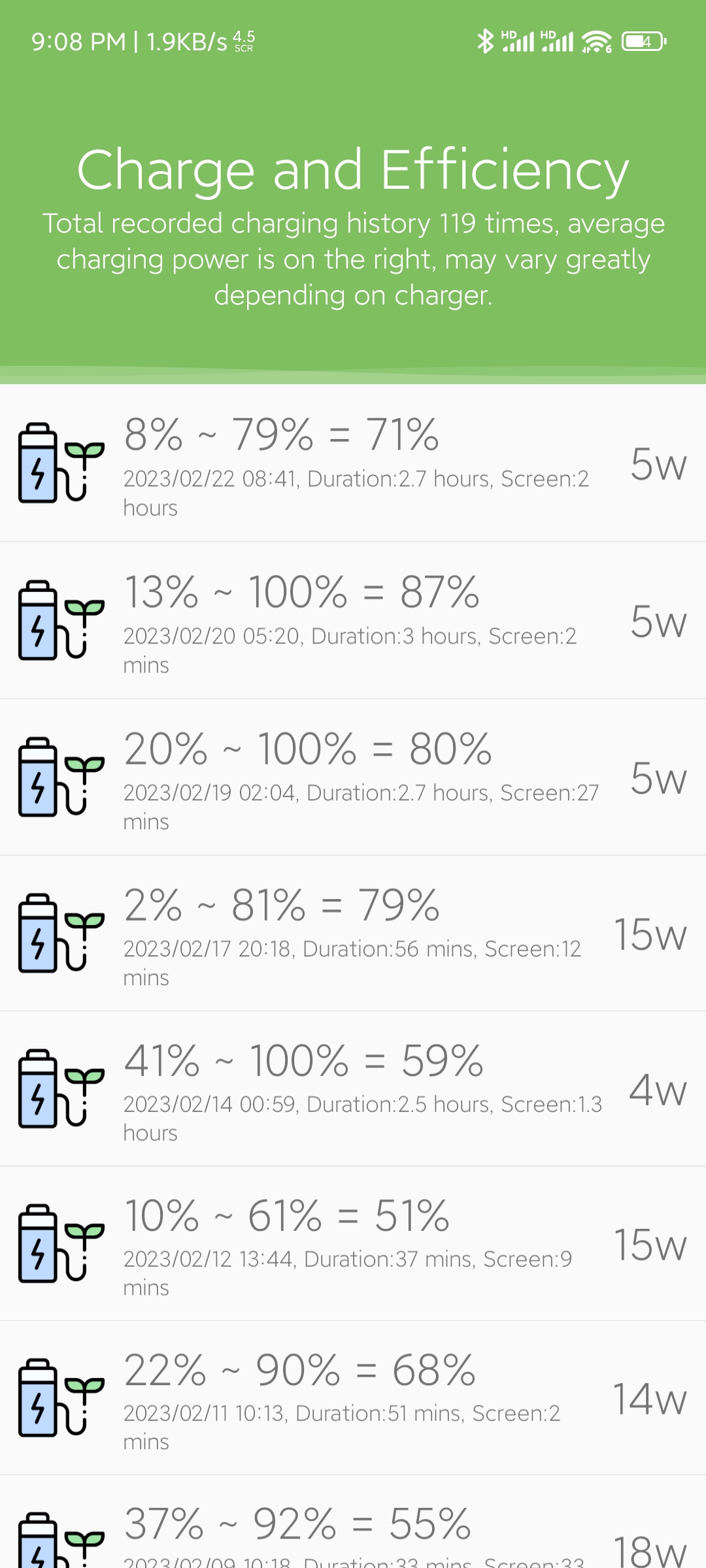Tap the 15w power on the 02/12 entry
706x1568 pixels.
(650, 1245)
